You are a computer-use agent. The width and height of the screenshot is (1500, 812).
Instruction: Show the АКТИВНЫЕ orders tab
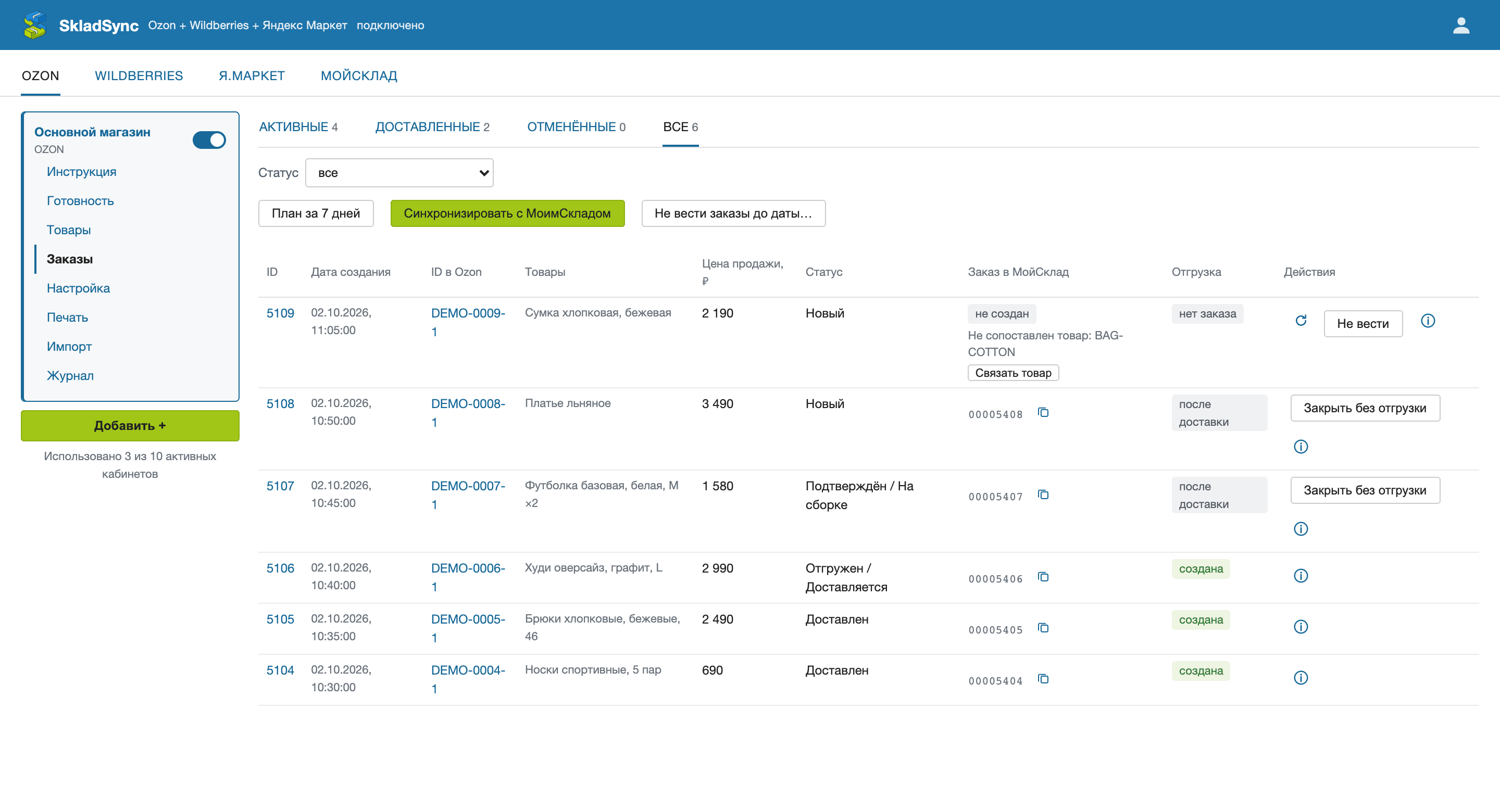pyautogui.click(x=298, y=127)
